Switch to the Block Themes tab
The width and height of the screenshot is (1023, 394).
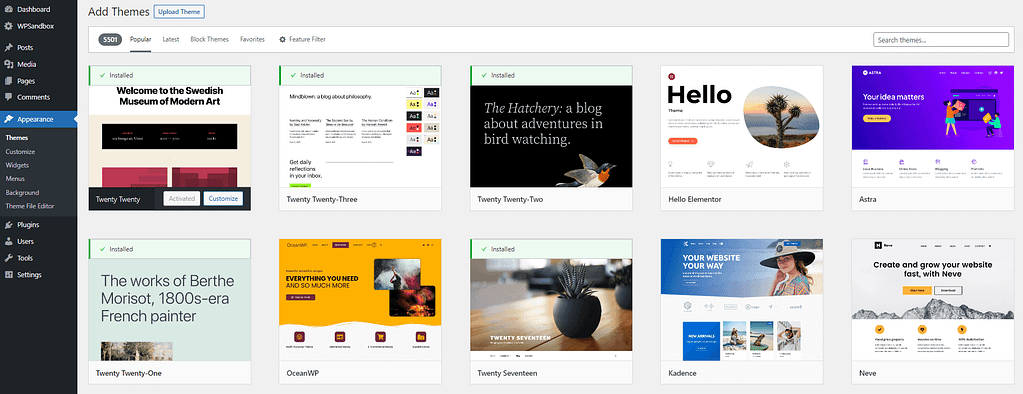pos(209,40)
